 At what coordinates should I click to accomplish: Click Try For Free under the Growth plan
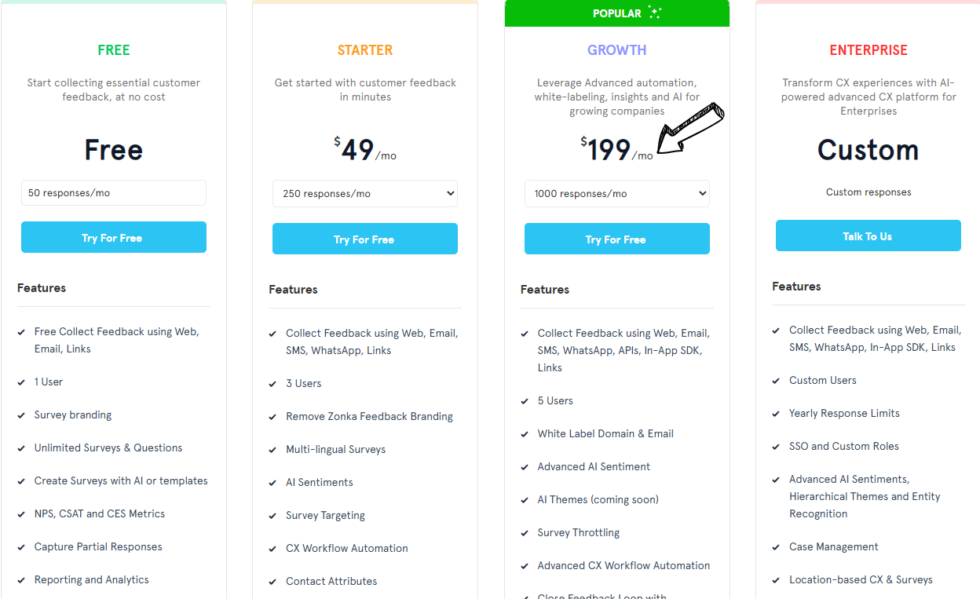point(616,239)
